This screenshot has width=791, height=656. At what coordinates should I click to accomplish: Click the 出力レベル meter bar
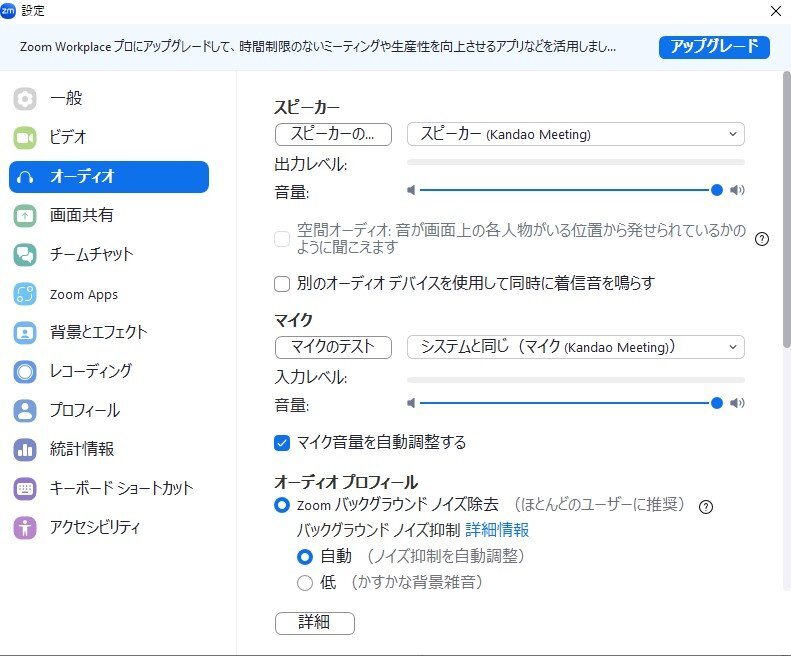[x=576, y=162]
